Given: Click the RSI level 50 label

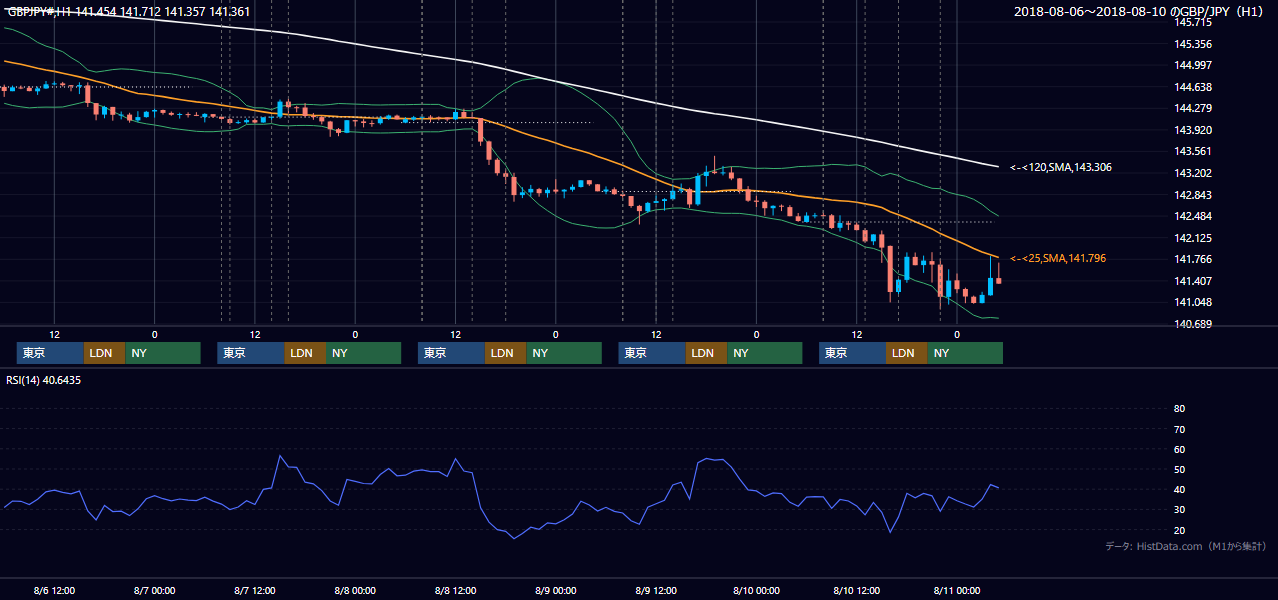Looking at the screenshot, I should point(1179,469).
